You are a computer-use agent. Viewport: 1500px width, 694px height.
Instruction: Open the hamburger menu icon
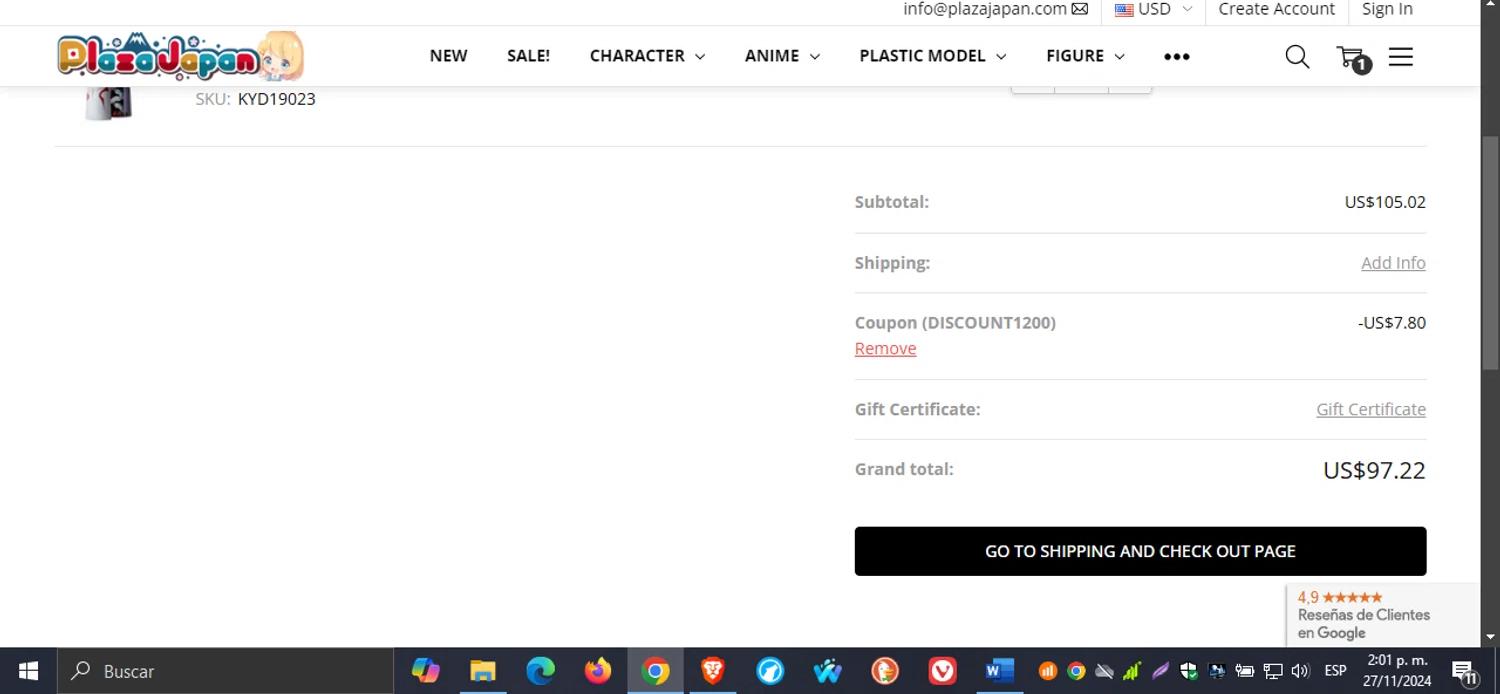tap(1401, 57)
